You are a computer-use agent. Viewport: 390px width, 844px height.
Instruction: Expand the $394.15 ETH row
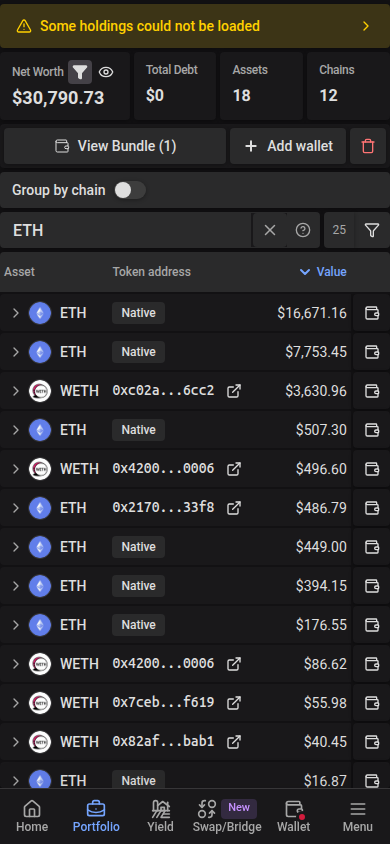tap(16, 586)
